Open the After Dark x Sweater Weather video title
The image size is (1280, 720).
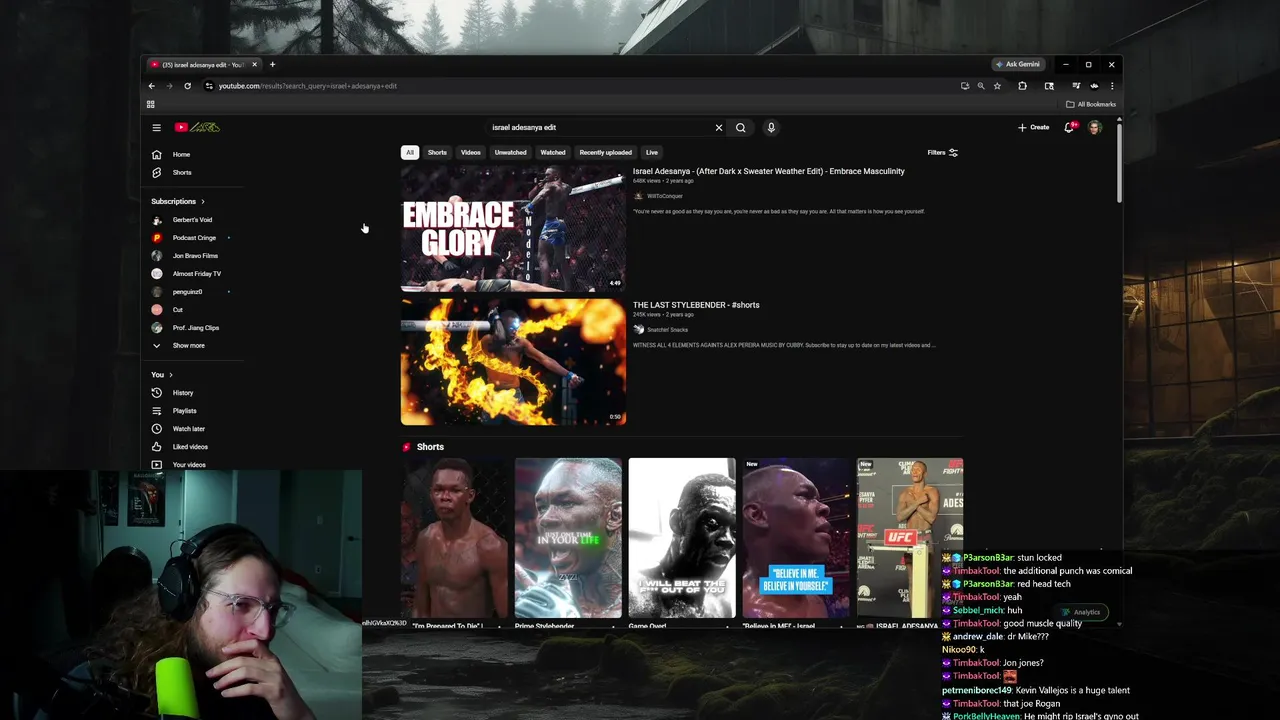click(x=768, y=171)
